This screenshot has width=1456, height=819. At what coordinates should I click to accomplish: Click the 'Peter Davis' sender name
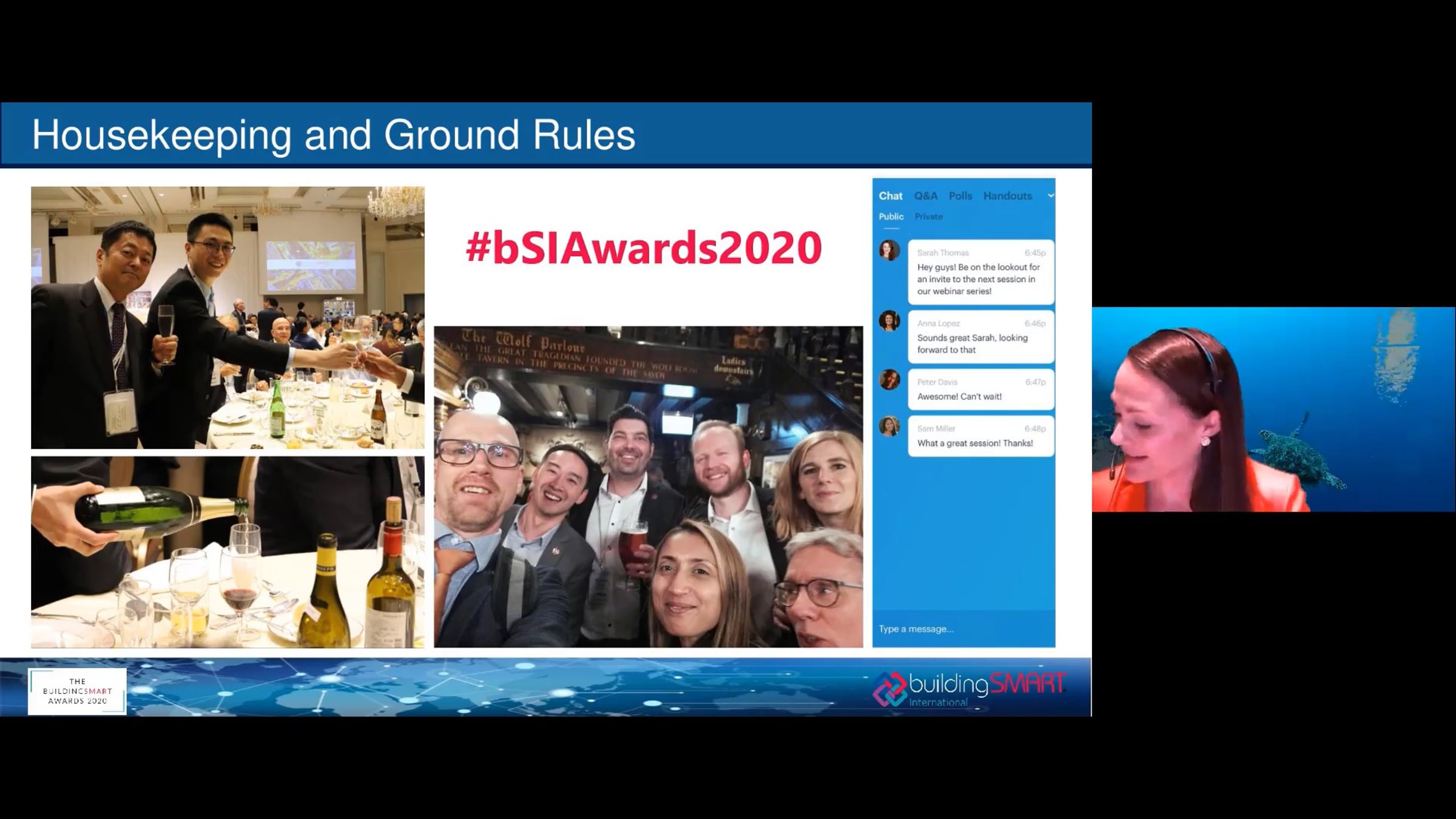[937, 382]
